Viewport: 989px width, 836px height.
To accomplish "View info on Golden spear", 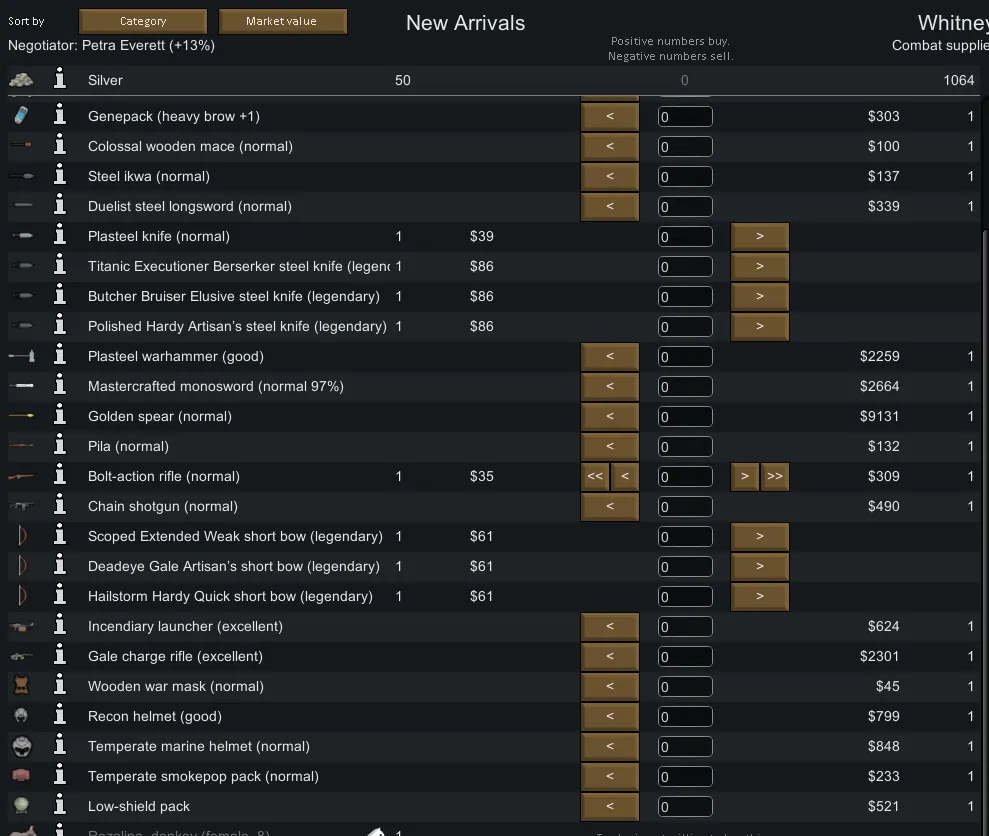I will point(60,416).
